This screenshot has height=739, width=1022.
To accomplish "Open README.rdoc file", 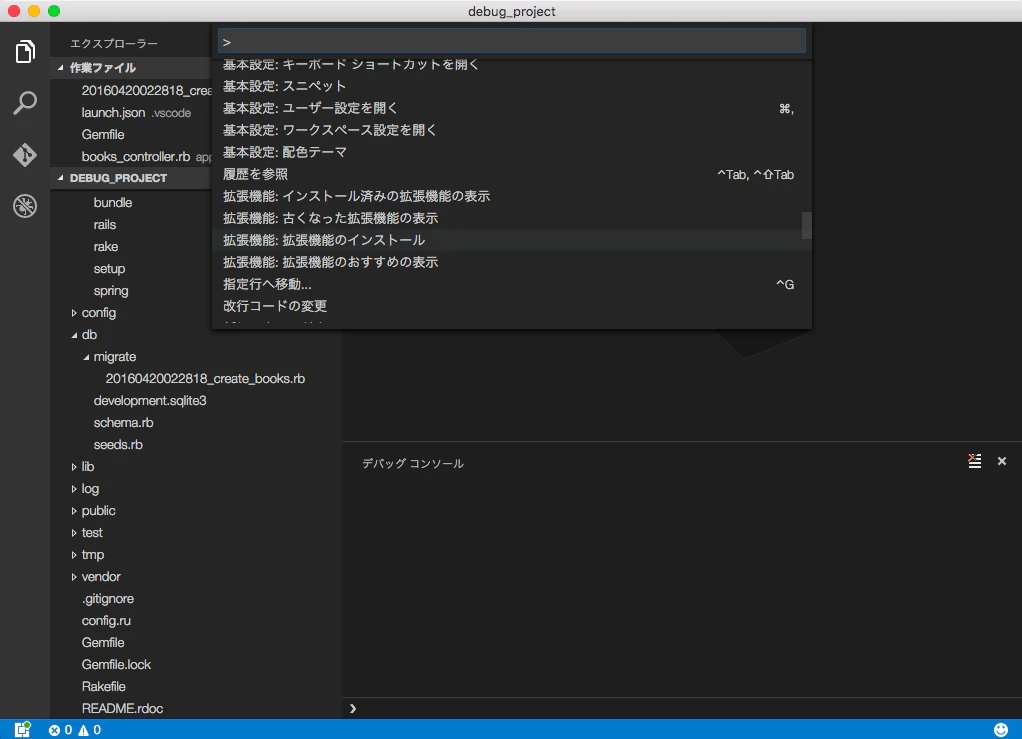I will [x=123, y=709].
